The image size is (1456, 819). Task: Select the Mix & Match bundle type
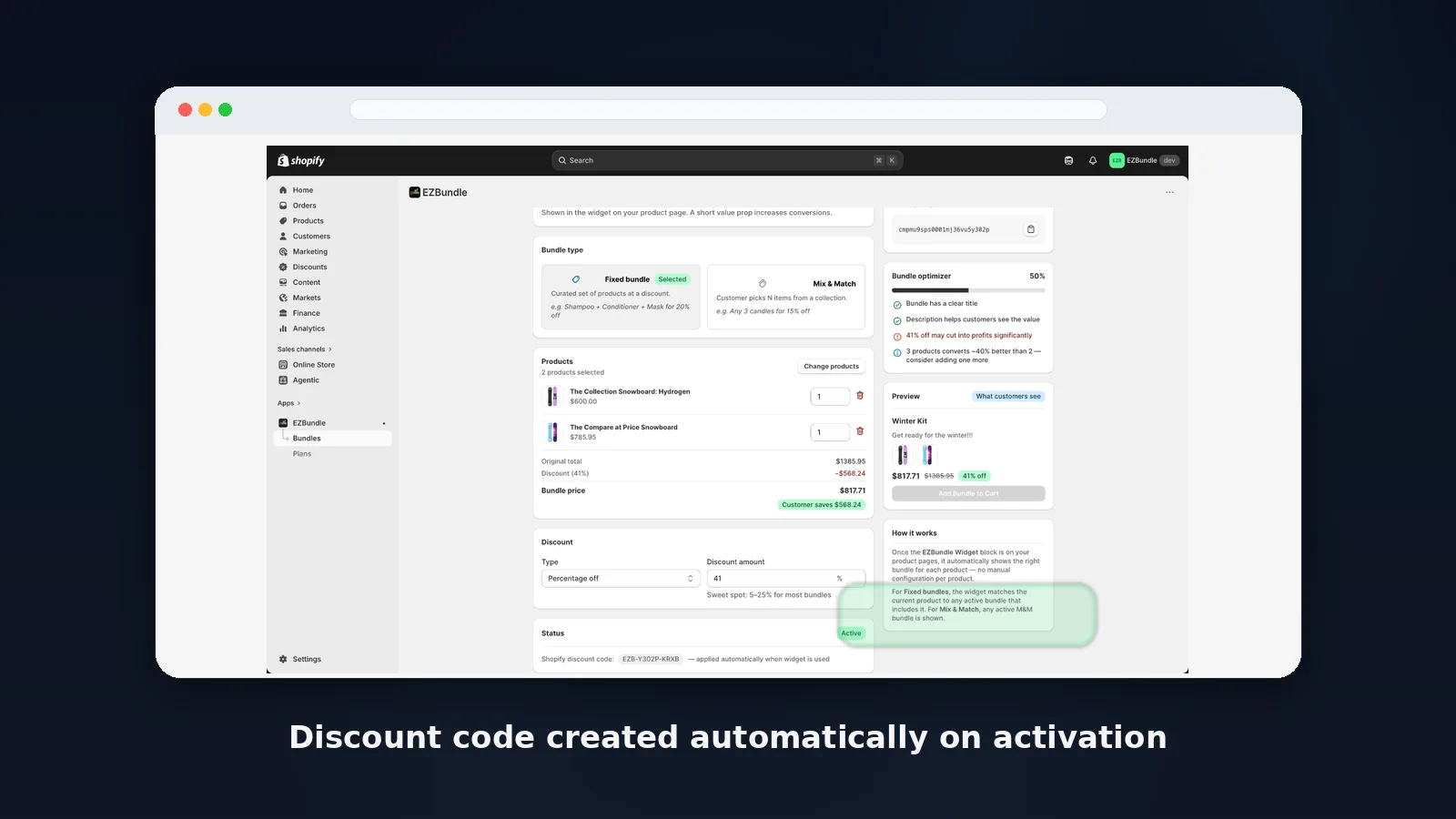point(786,297)
